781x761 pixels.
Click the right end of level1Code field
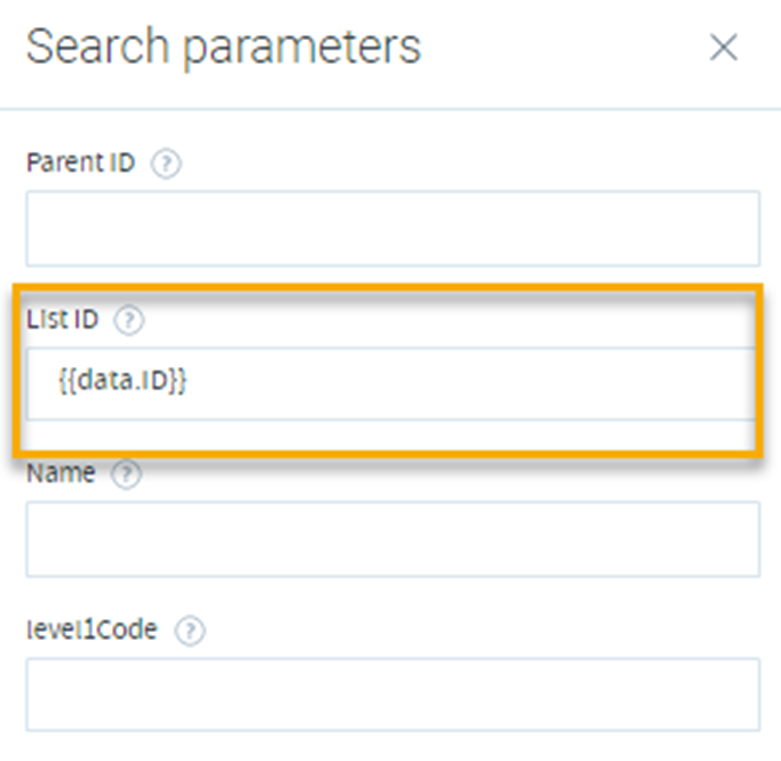tap(745, 695)
